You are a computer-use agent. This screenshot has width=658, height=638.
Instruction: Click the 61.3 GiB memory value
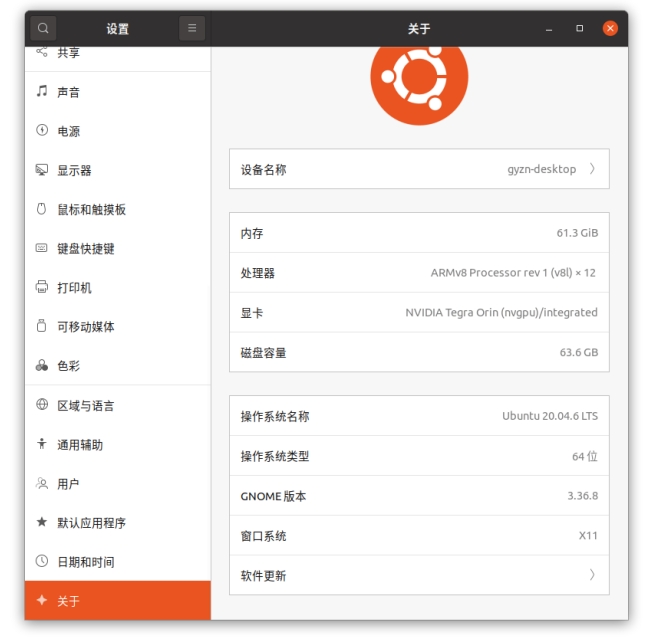coord(577,233)
